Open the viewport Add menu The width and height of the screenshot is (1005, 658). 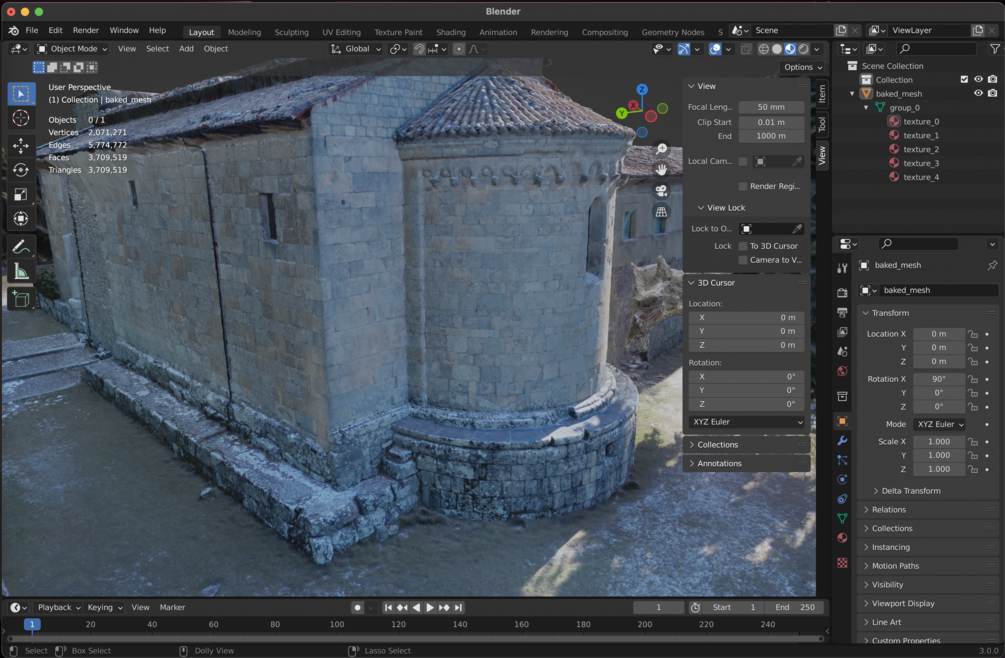[186, 49]
